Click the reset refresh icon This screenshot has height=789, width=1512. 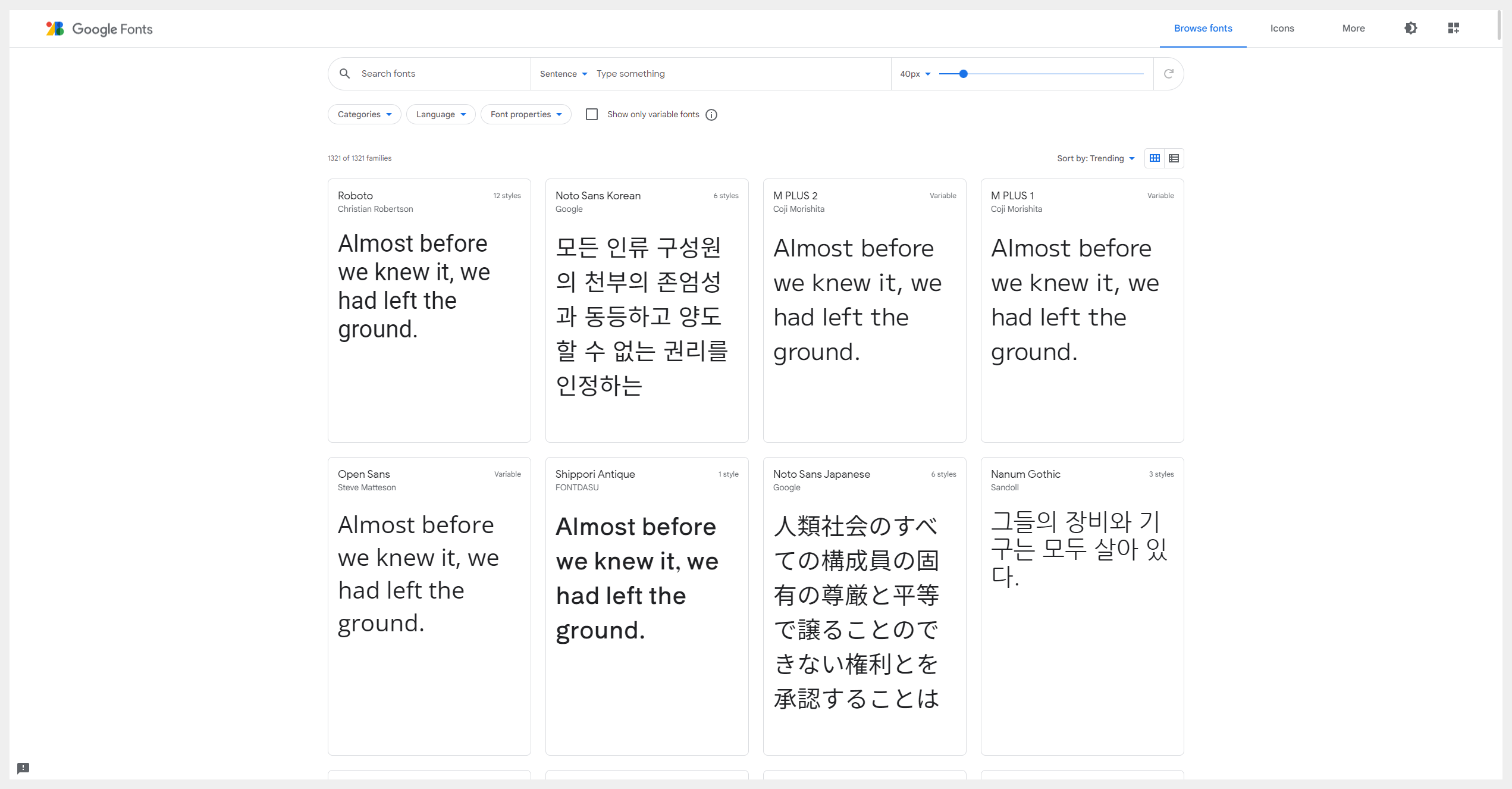pyautogui.click(x=1168, y=74)
